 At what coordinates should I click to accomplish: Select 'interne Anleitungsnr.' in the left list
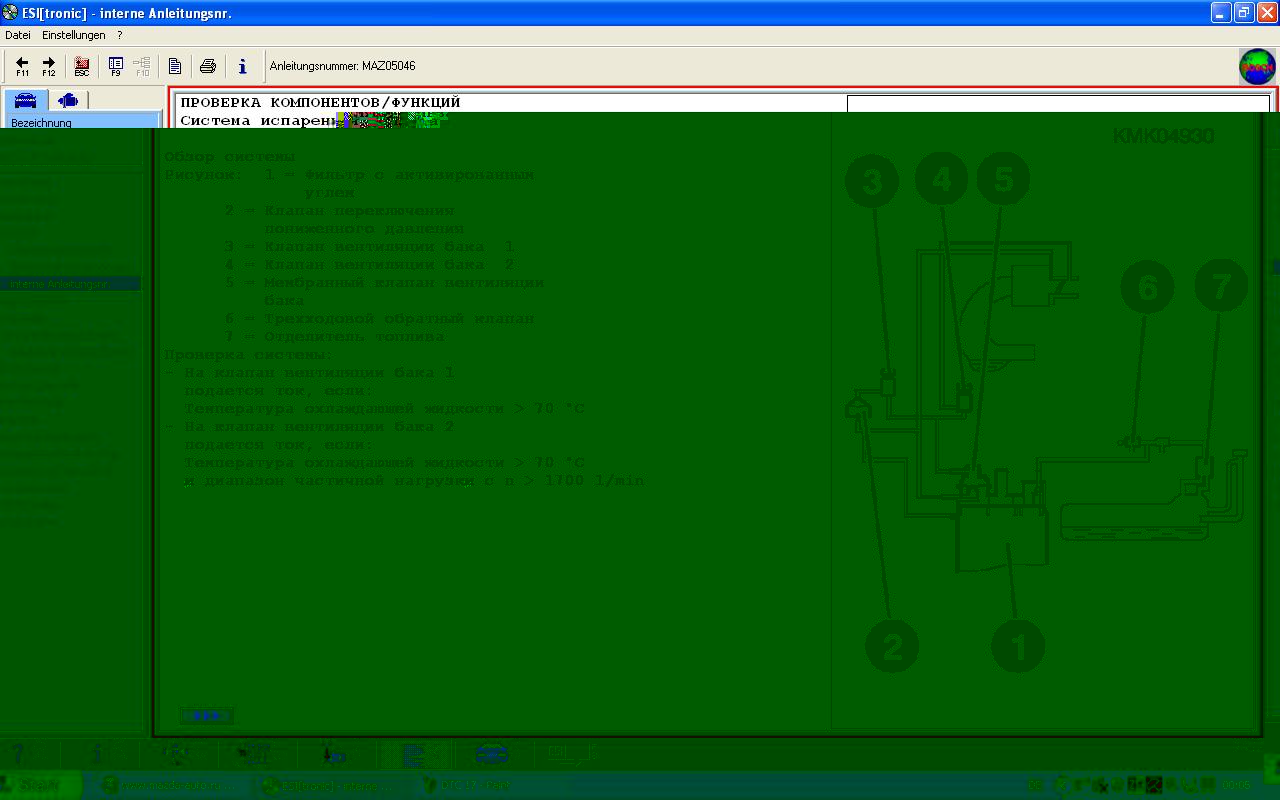coord(70,285)
